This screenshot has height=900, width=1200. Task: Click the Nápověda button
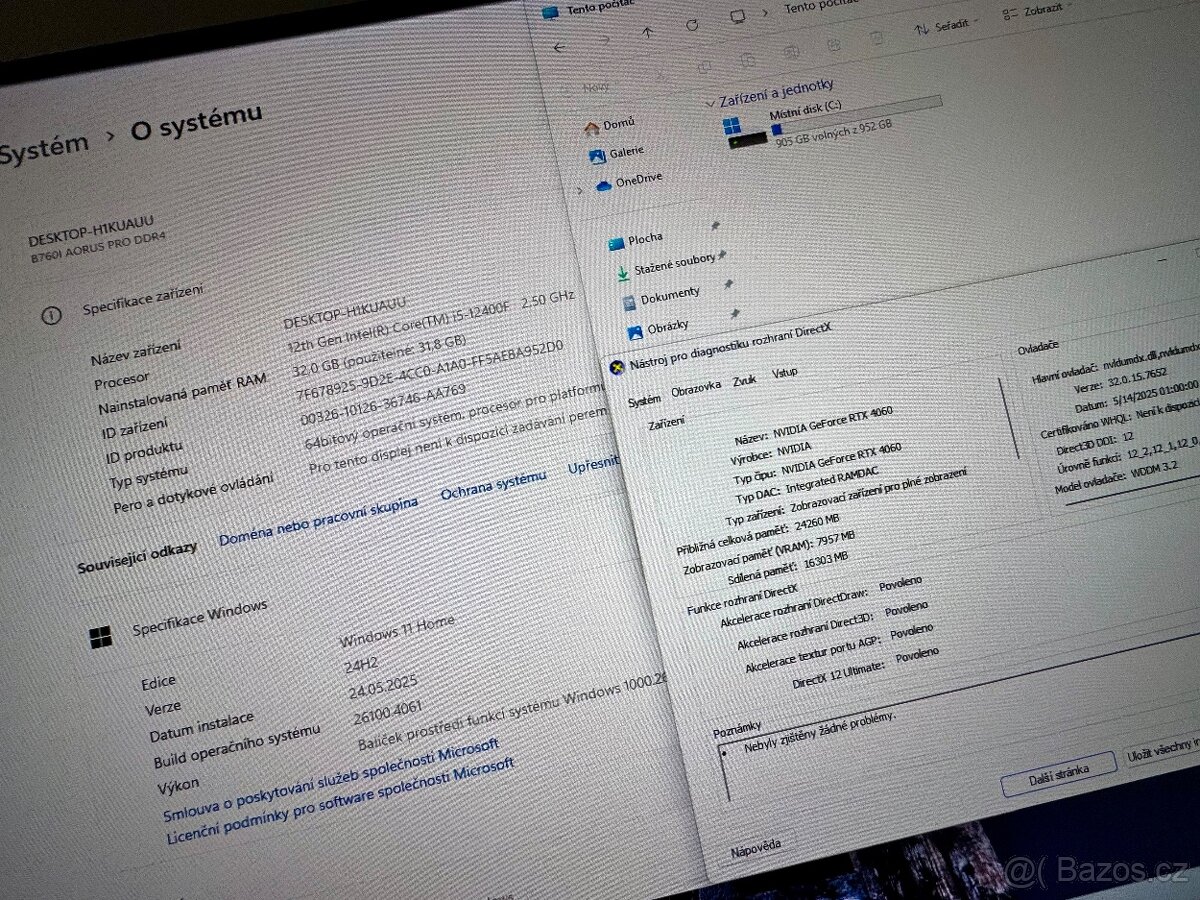[756, 847]
